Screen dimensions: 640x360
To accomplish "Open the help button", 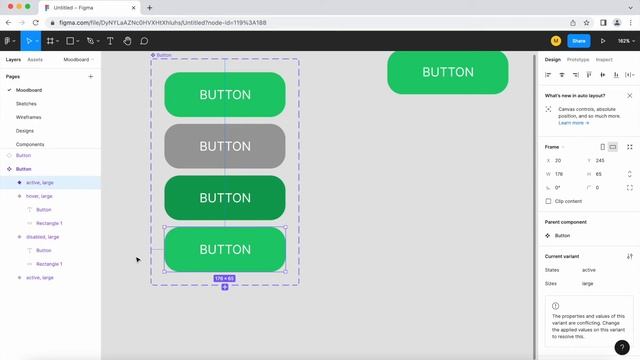I will click(x=622, y=347).
